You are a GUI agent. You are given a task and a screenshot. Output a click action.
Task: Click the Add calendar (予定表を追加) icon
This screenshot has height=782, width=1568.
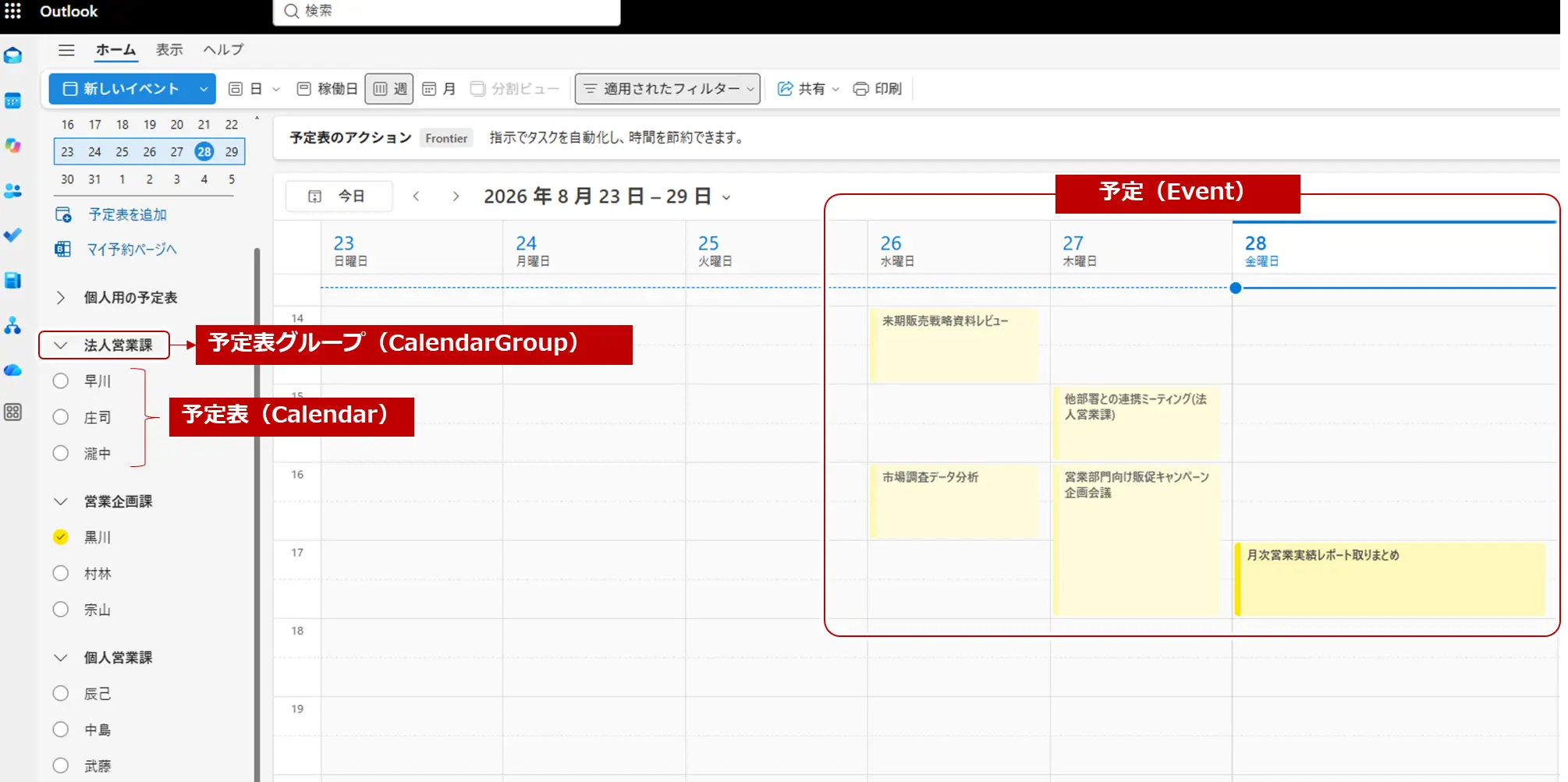pyautogui.click(x=63, y=214)
